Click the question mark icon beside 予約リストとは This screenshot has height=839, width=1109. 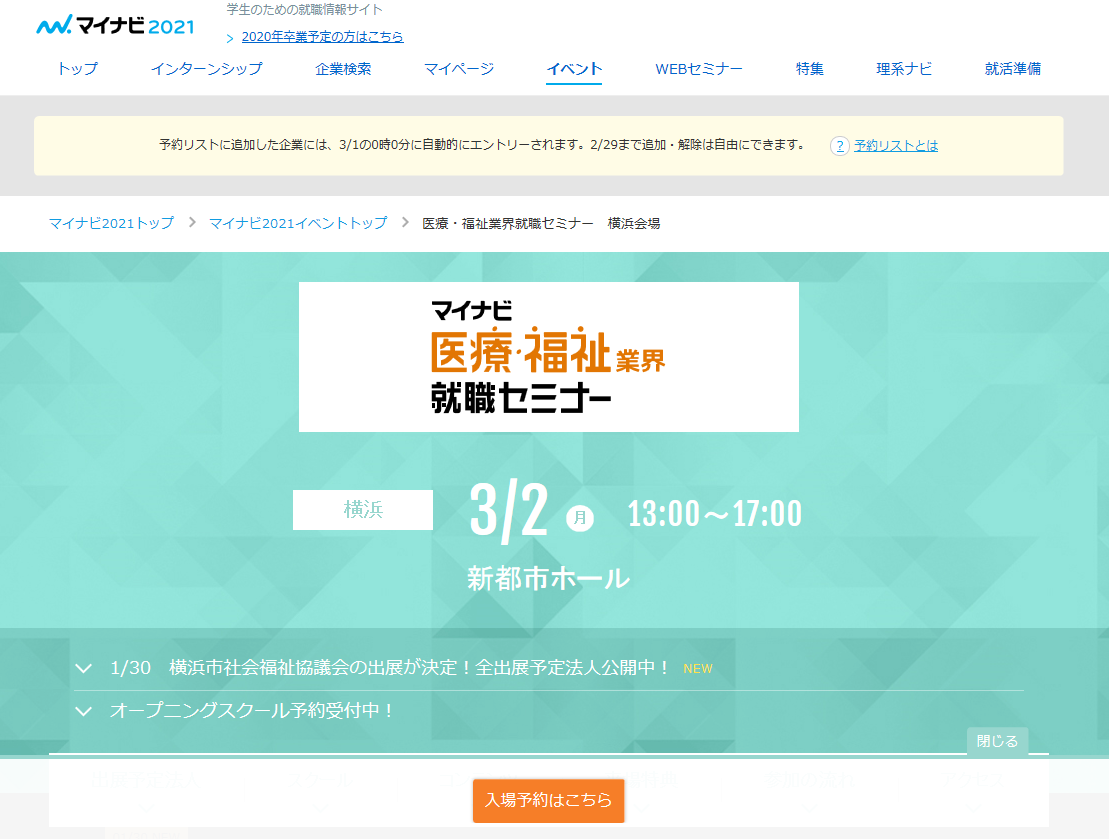[840, 146]
